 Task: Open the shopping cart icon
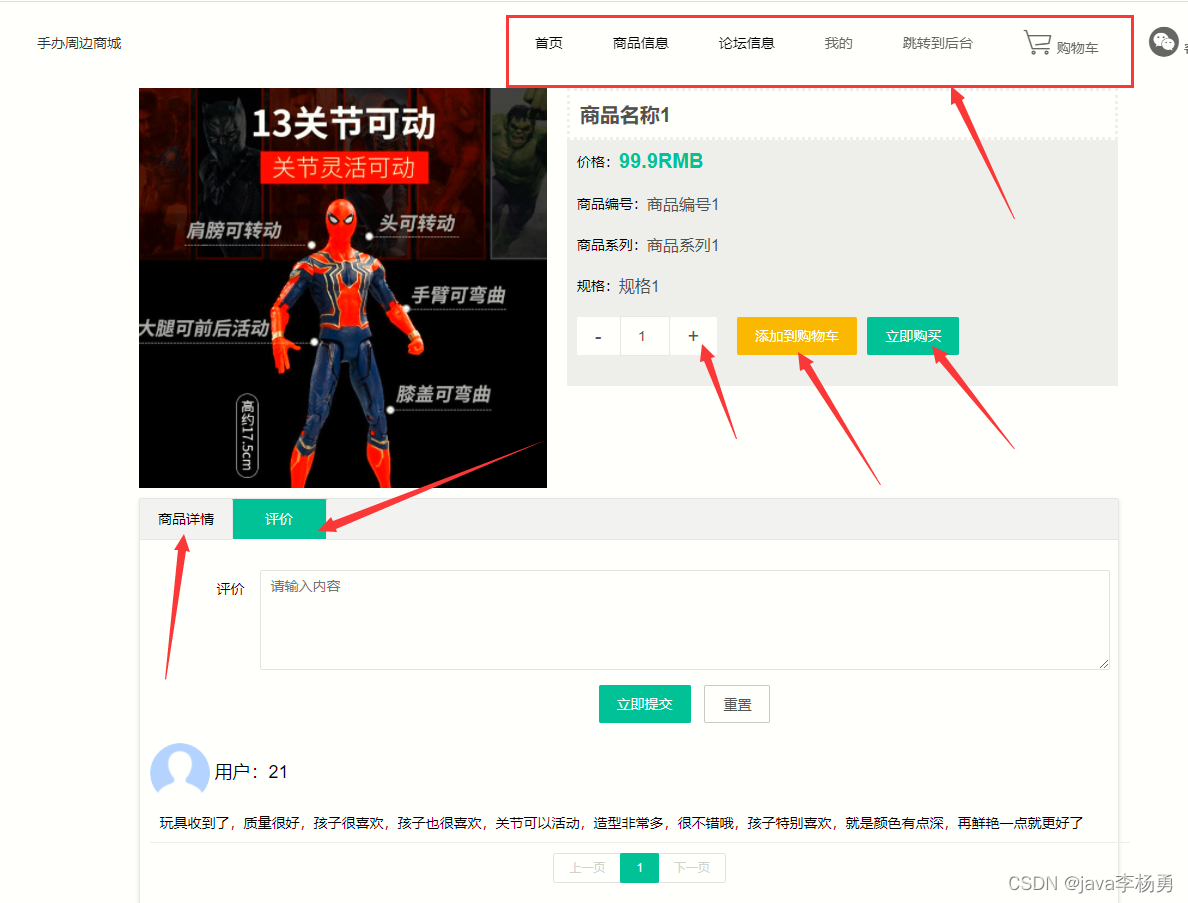coord(1037,42)
